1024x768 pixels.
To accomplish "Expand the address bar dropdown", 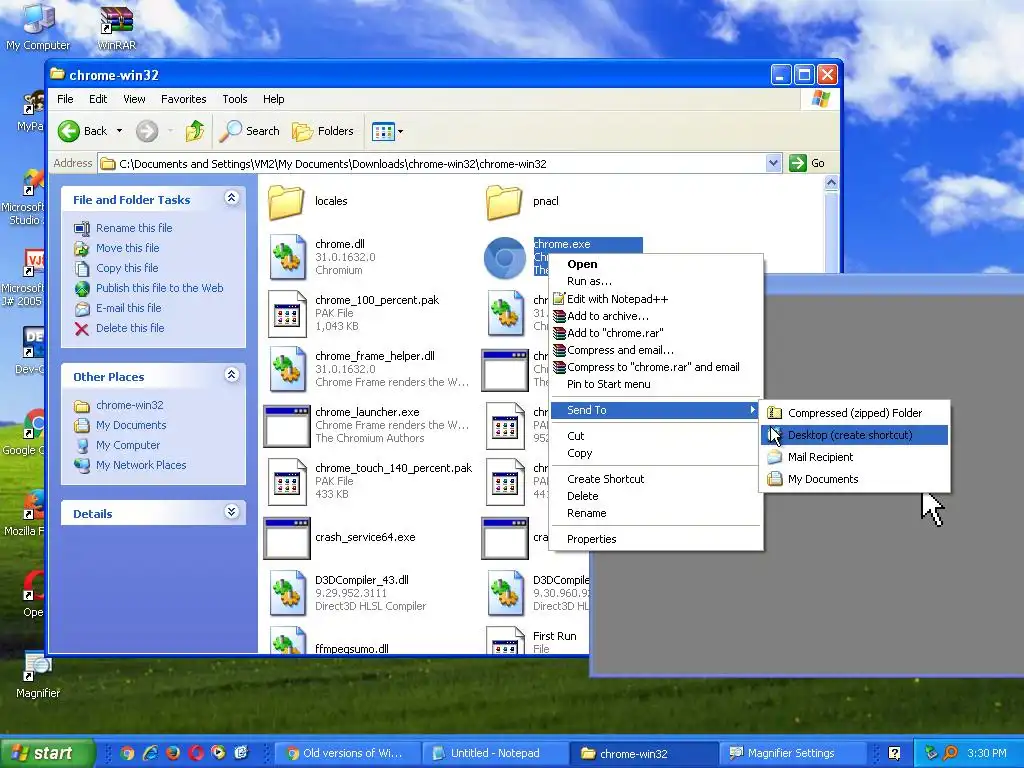I will point(773,163).
